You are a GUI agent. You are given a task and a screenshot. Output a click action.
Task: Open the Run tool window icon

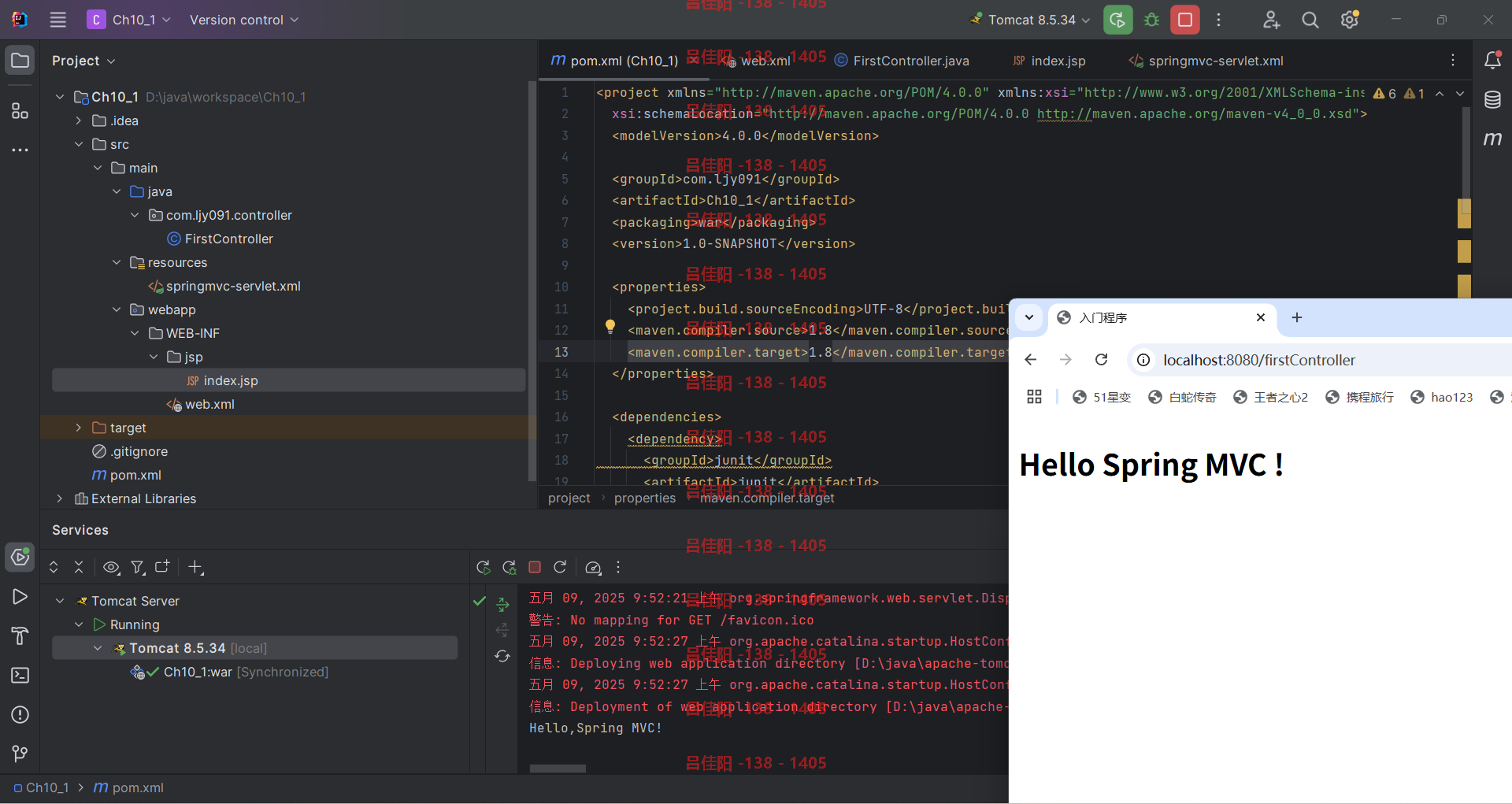pos(20,597)
